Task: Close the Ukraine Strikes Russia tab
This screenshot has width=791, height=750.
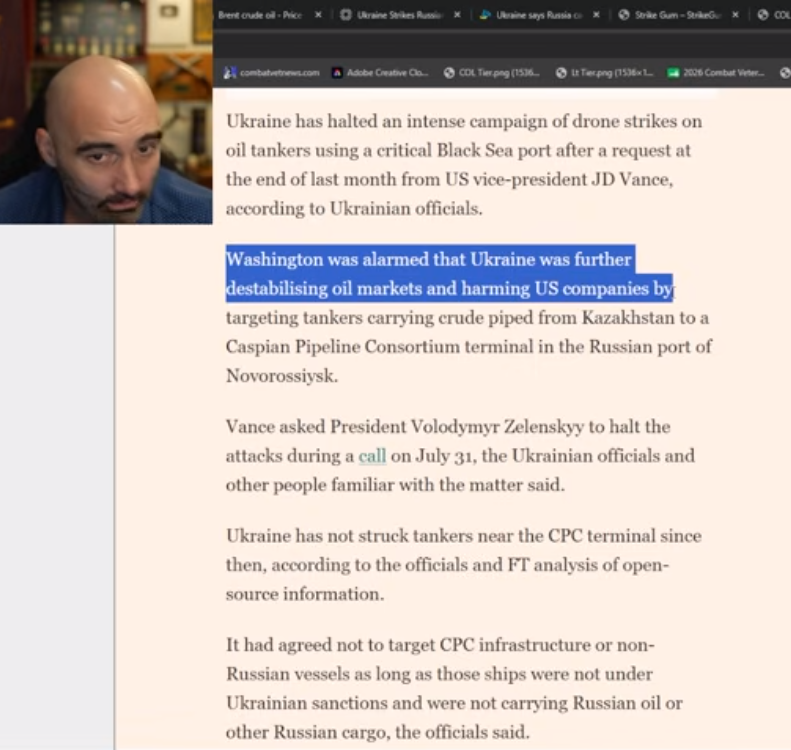Action: pos(457,15)
